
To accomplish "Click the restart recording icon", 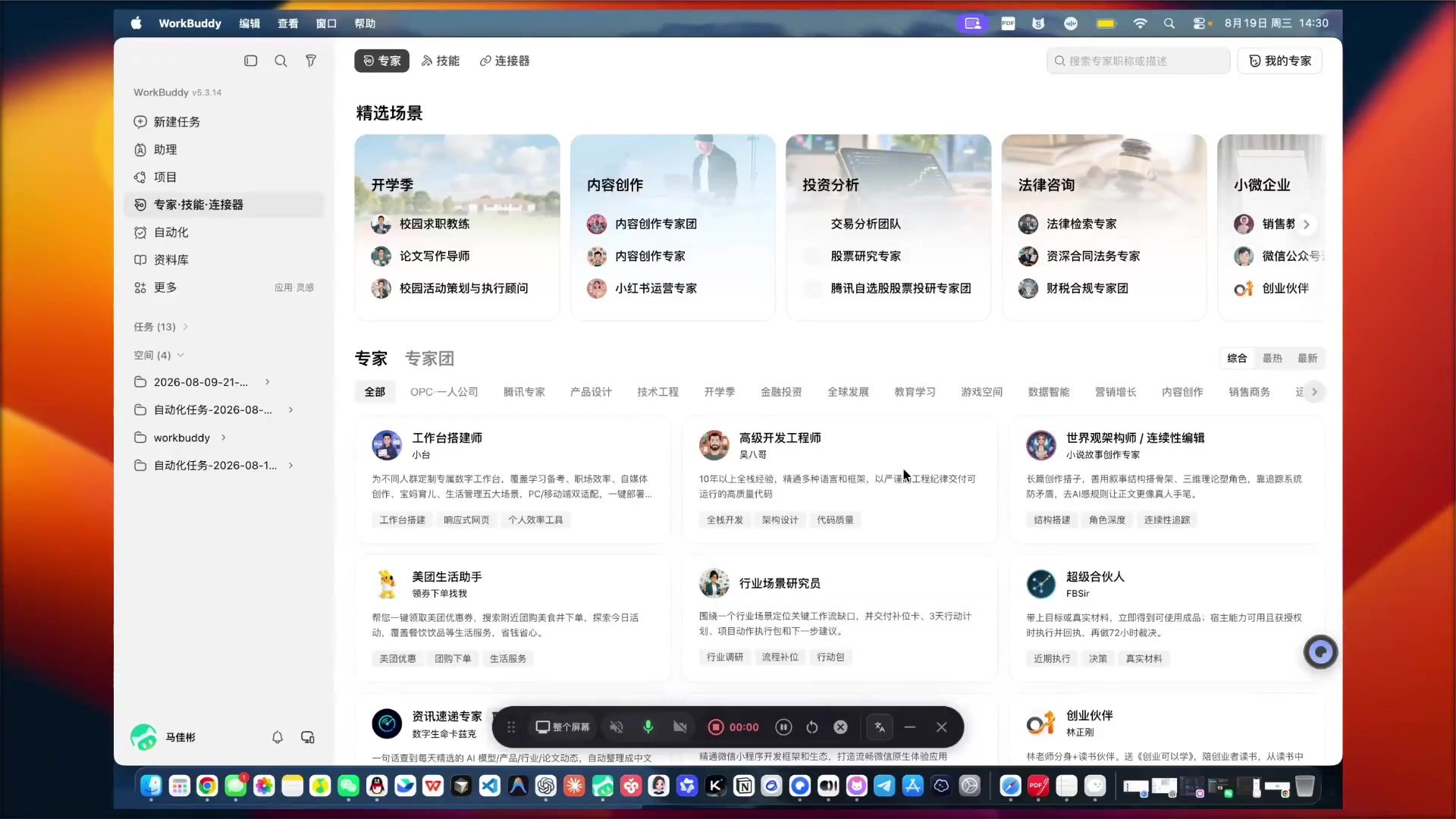I will tap(812, 727).
